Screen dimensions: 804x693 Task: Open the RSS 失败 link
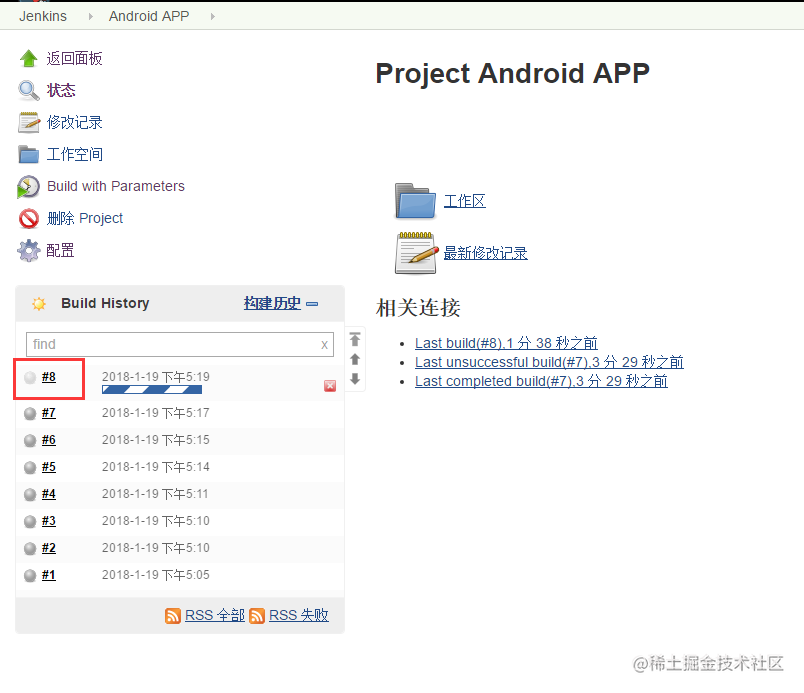coord(298,615)
